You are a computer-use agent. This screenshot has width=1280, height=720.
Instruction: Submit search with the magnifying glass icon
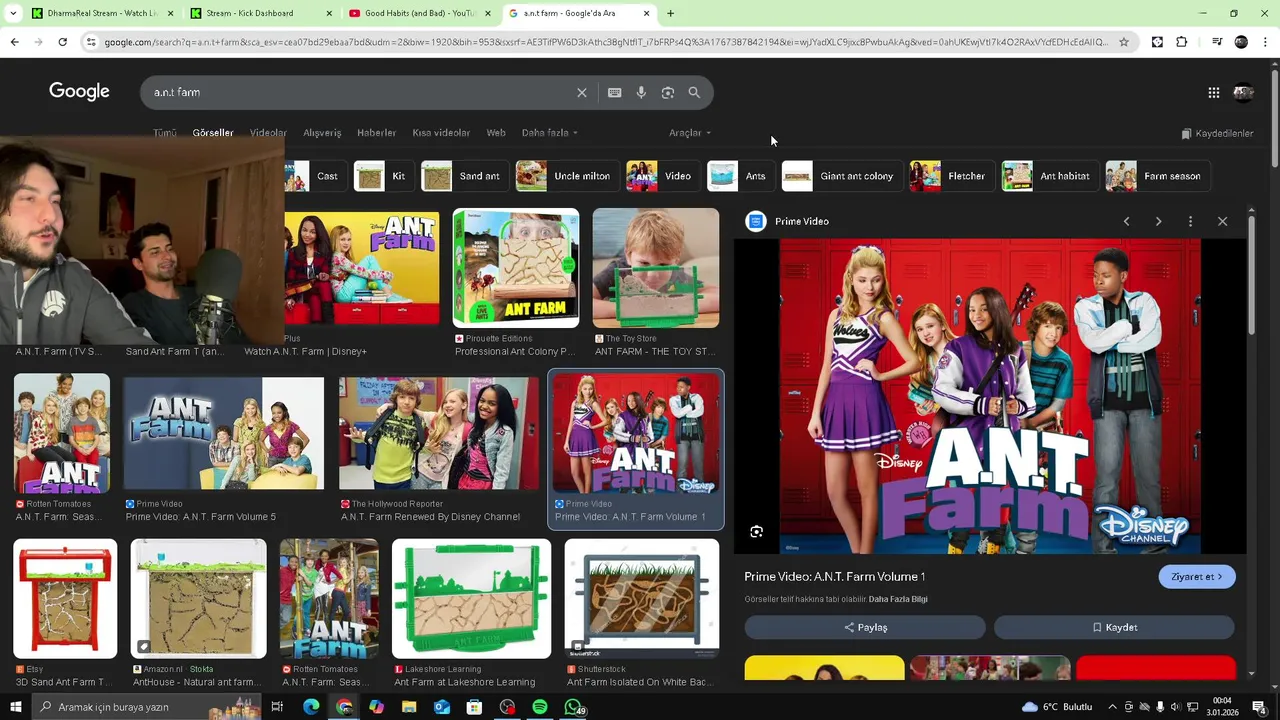point(694,92)
